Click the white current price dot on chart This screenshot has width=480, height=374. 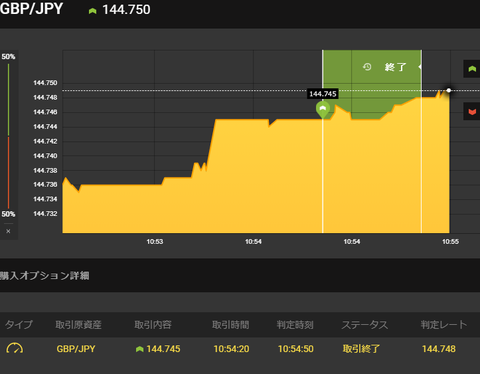click(x=449, y=90)
